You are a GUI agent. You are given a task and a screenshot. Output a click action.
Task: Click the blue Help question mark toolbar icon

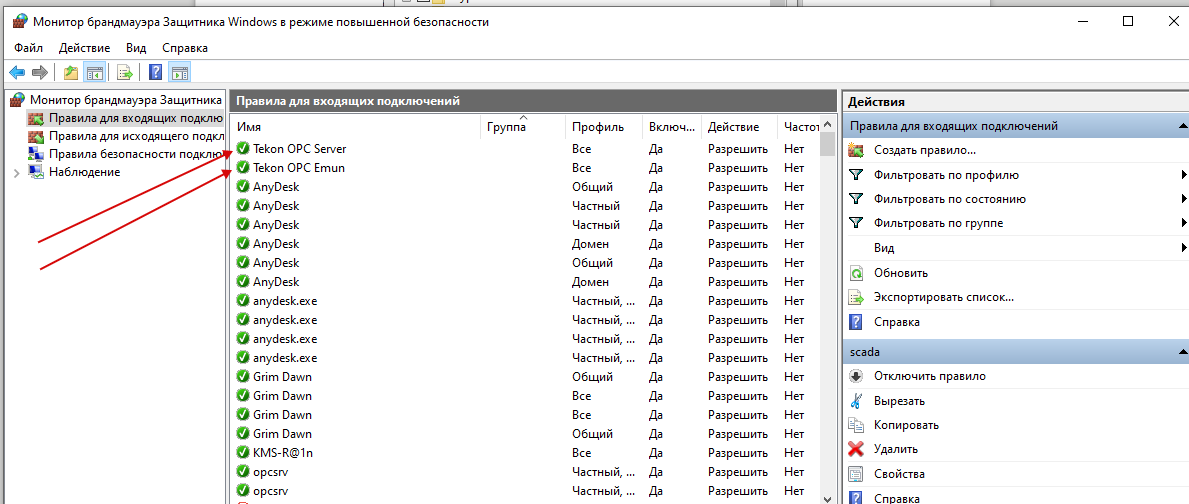pyautogui.click(x=155, y=72)
